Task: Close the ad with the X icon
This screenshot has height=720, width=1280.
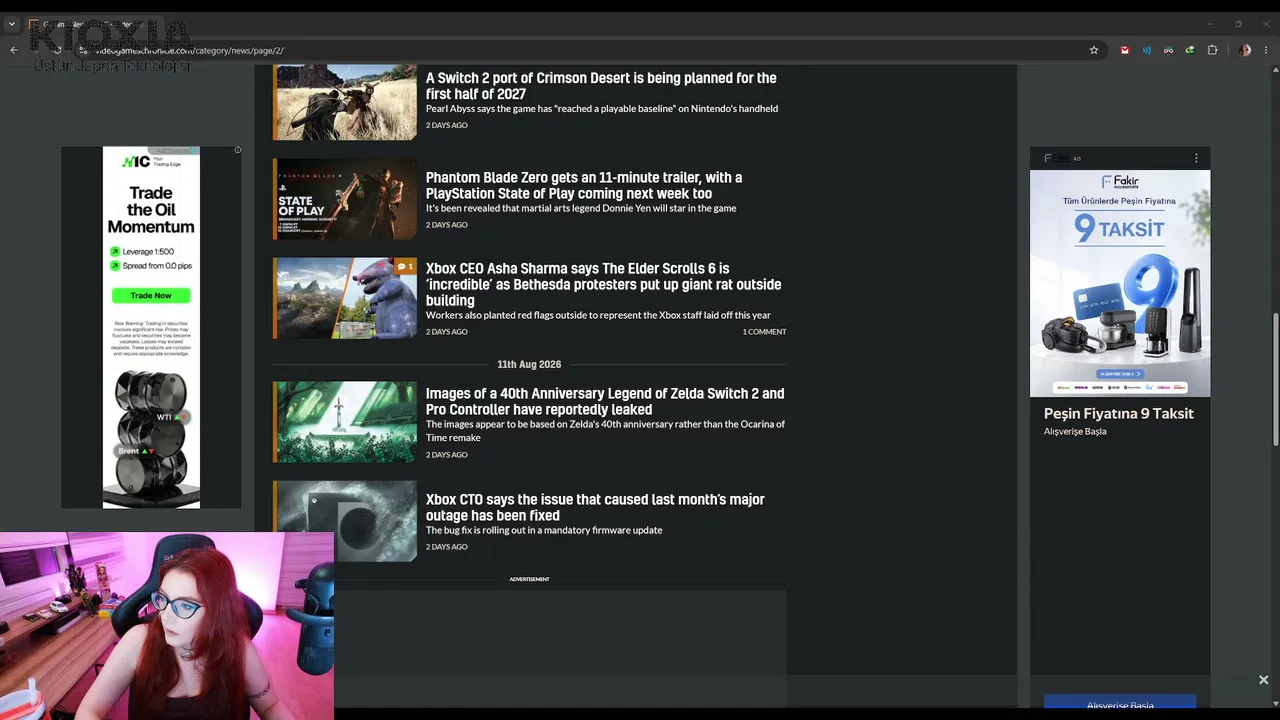Action: 1263,680
